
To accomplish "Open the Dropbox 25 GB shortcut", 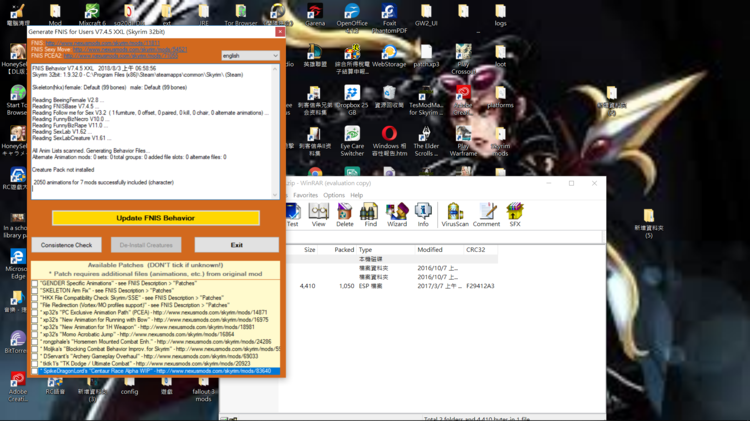I will pos(352,100).
